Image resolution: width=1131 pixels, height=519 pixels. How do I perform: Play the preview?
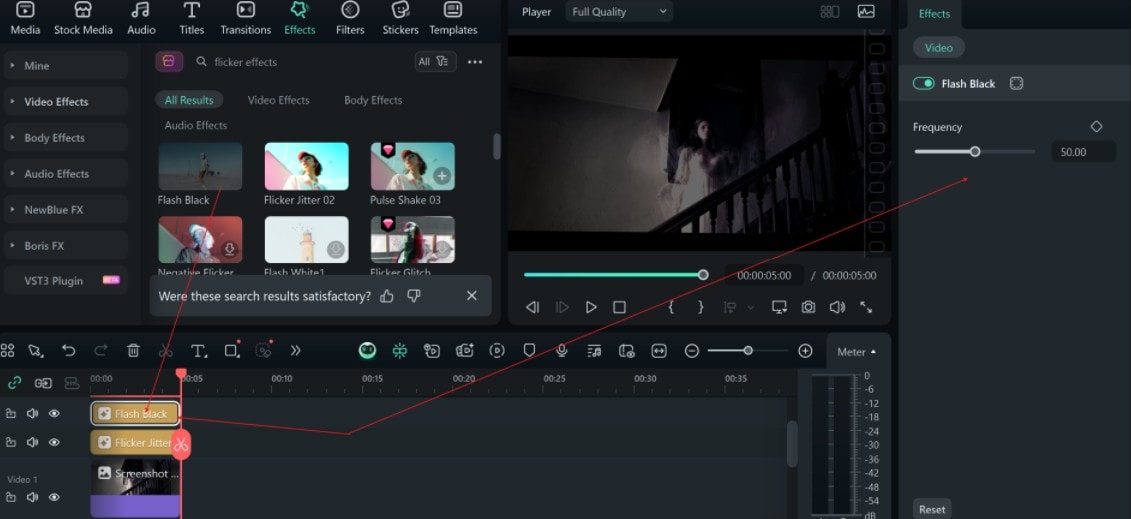pyautogui.click(x=591, y=307)
